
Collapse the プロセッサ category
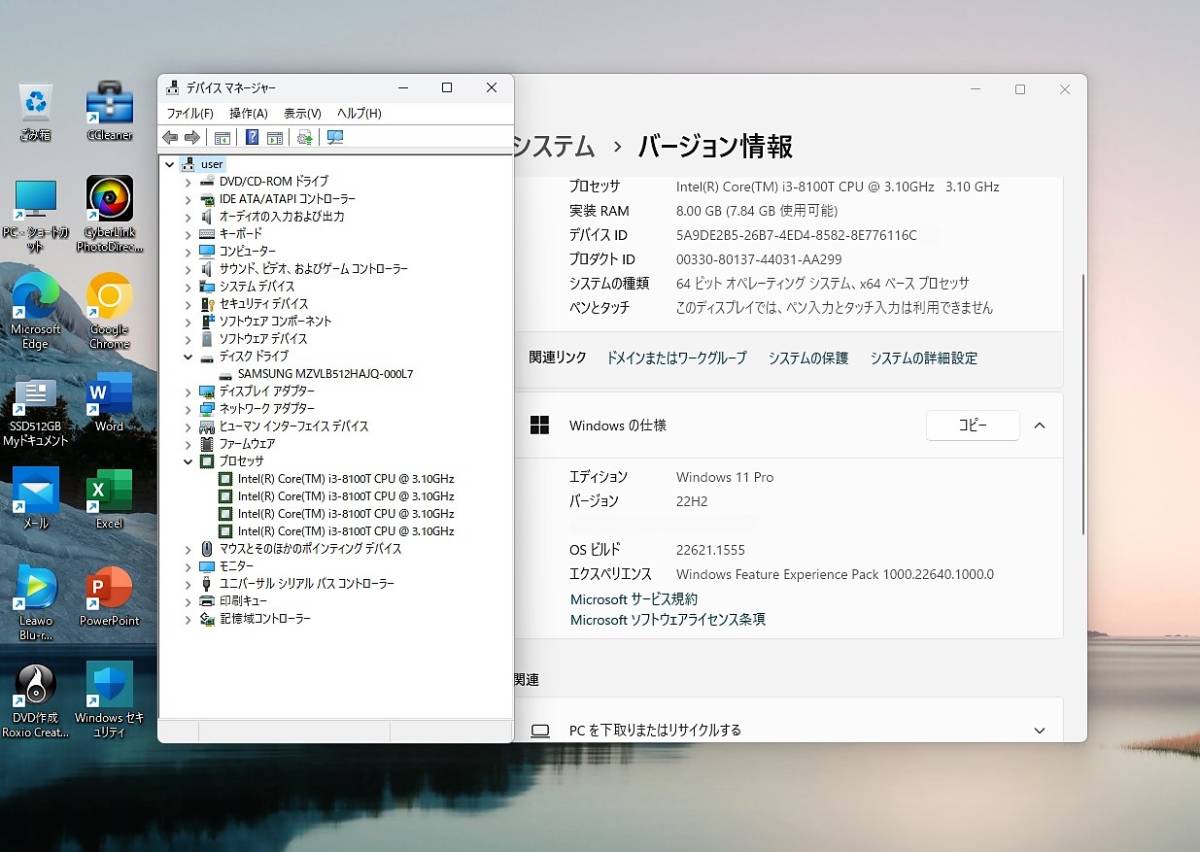click(189, 461)
